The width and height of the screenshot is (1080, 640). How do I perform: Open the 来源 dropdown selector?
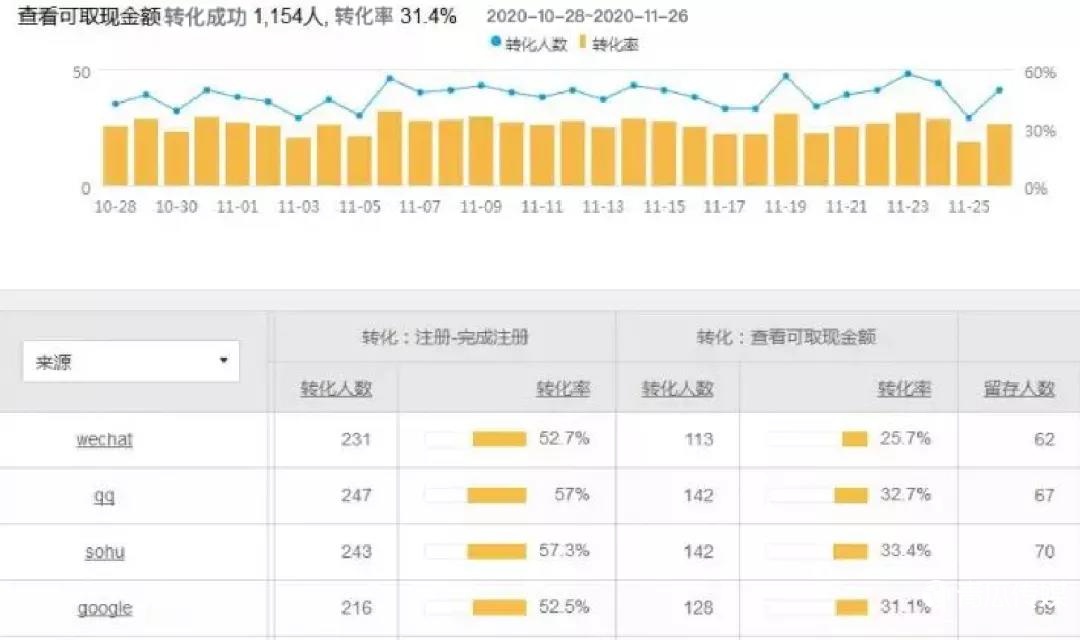[131, 361]
